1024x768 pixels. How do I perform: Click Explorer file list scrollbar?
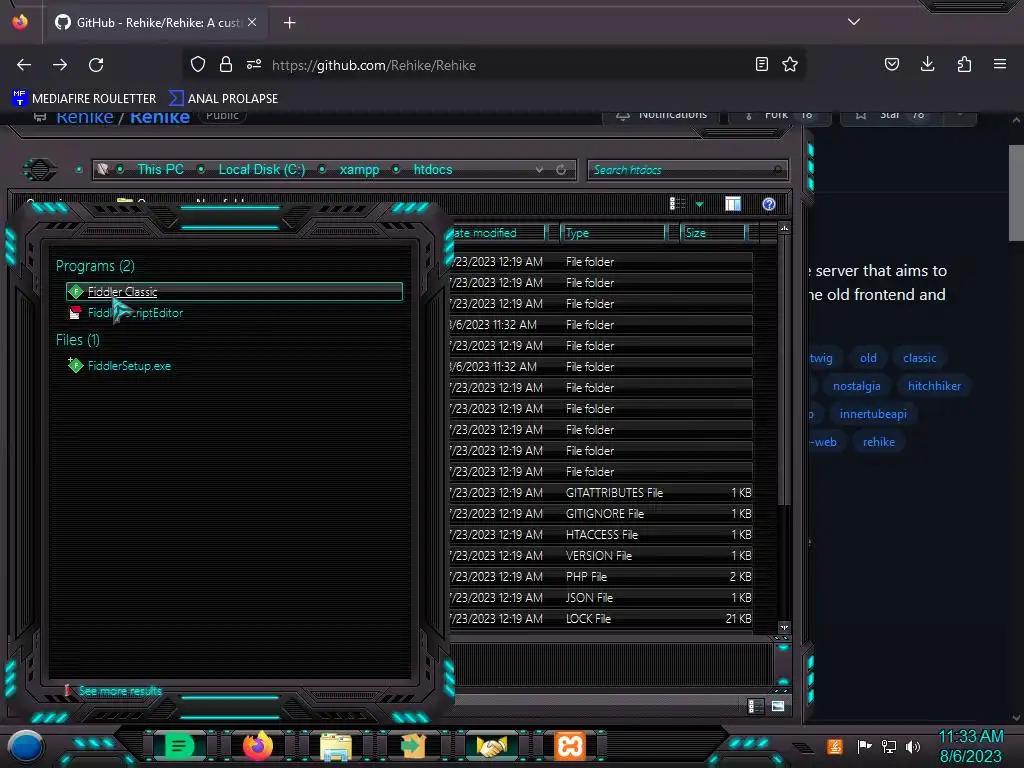click(x=784, y=369)
